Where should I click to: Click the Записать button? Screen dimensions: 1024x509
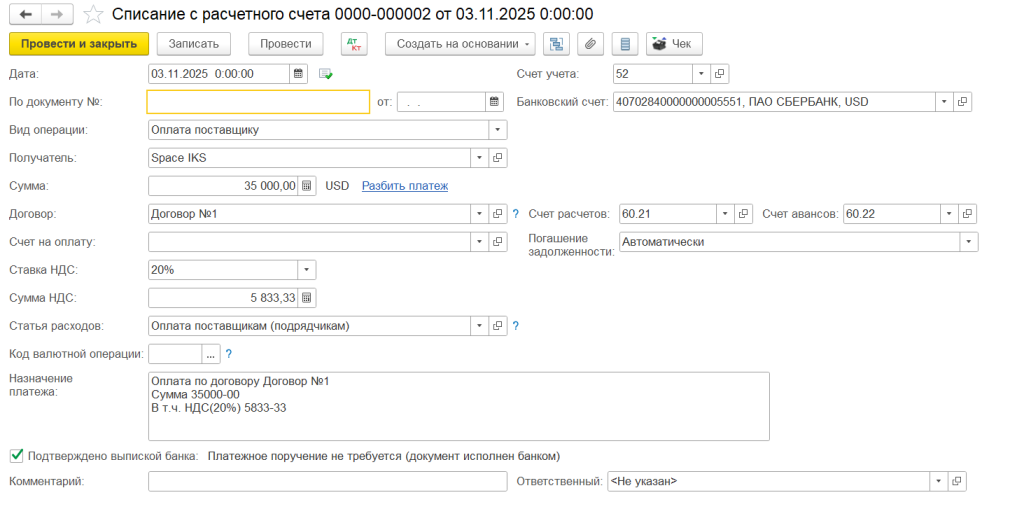tap(194, 44)
